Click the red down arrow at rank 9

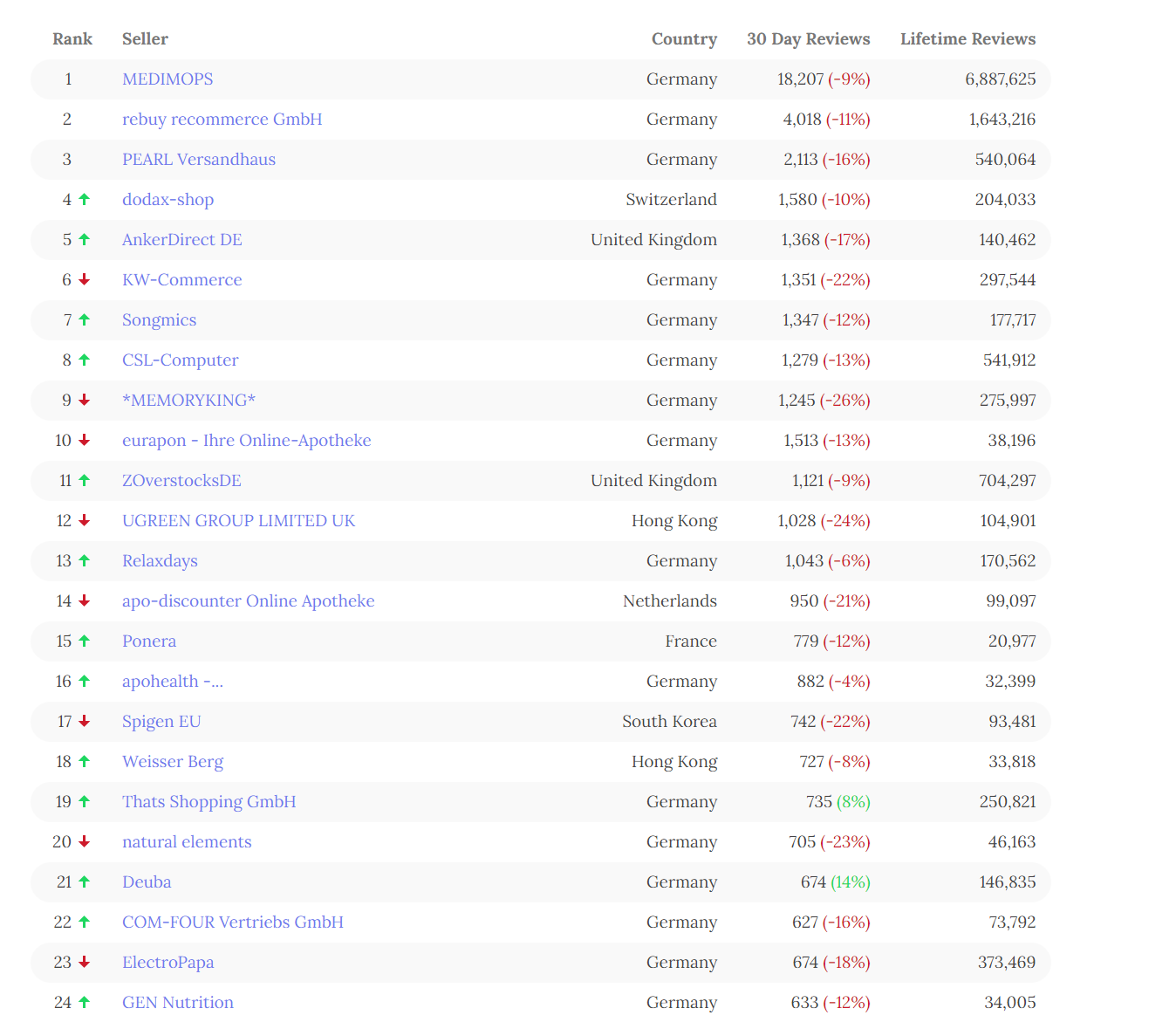point(85,400)
